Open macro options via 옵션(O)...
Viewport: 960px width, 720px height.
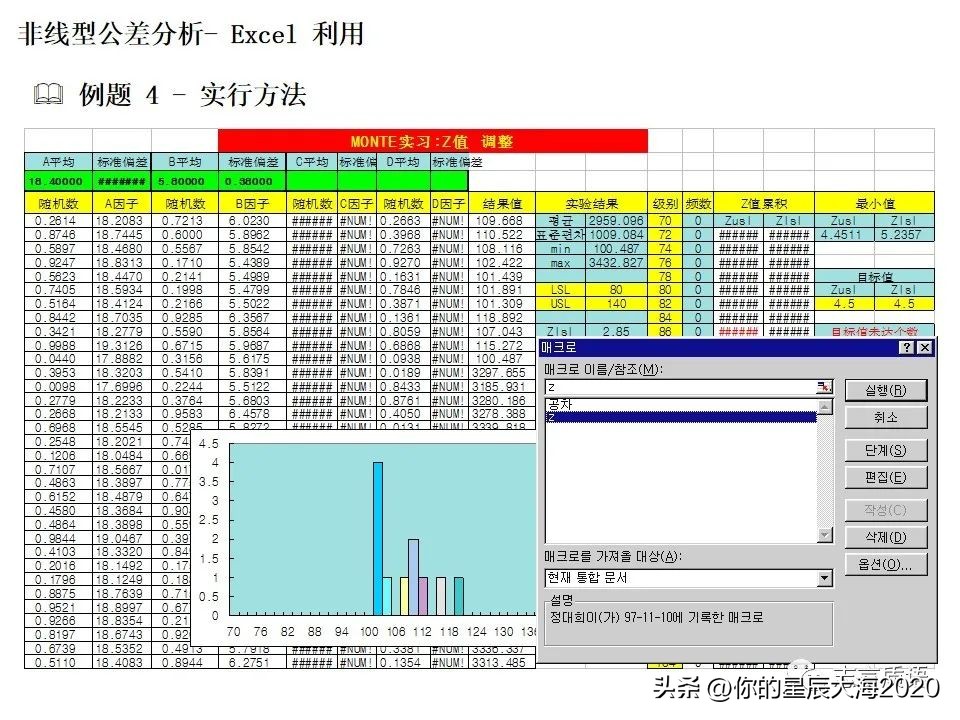coord(886,566)
